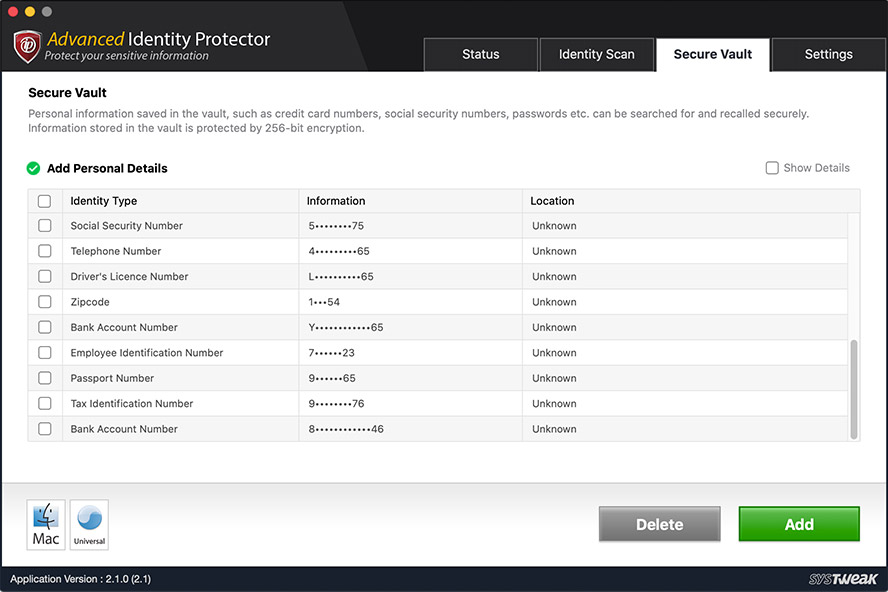Viewport: 888px width, 592px height.
Task: Check the Zipcode row checkbox
Action: (44, 302)
